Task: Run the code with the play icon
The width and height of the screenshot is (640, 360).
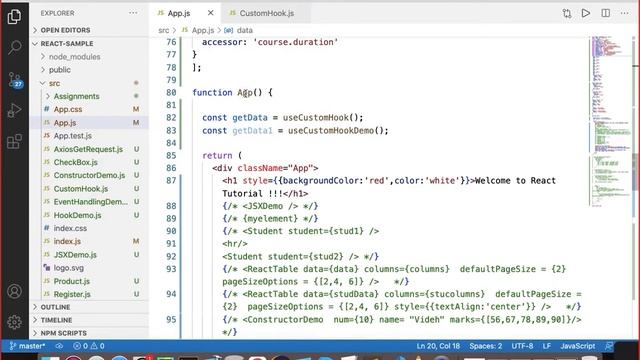Action: click(x=586, y=13)
